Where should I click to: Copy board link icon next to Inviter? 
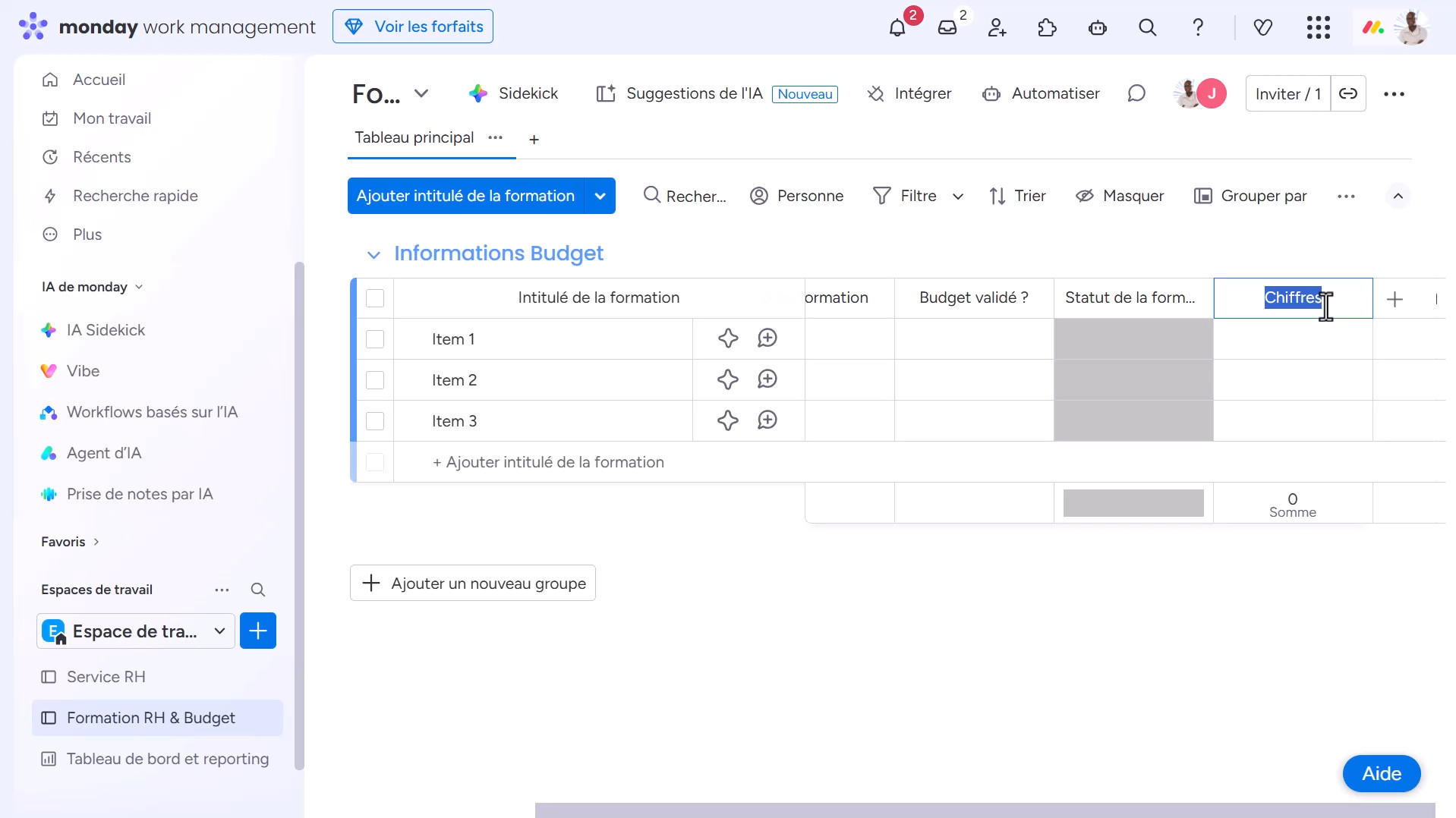tap(1348, 93)
